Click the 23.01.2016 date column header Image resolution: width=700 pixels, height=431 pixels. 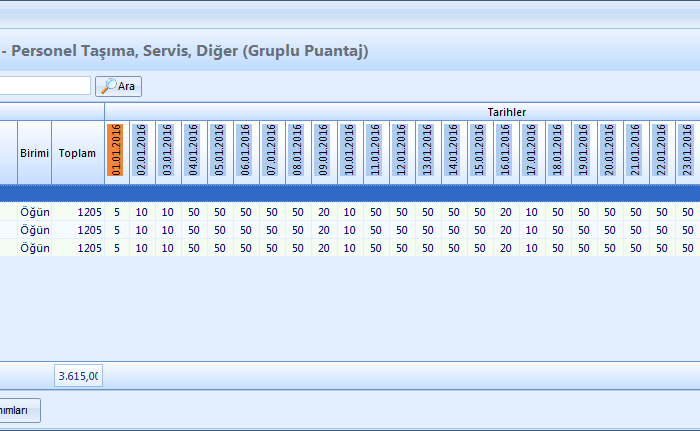tap(687, 151)
